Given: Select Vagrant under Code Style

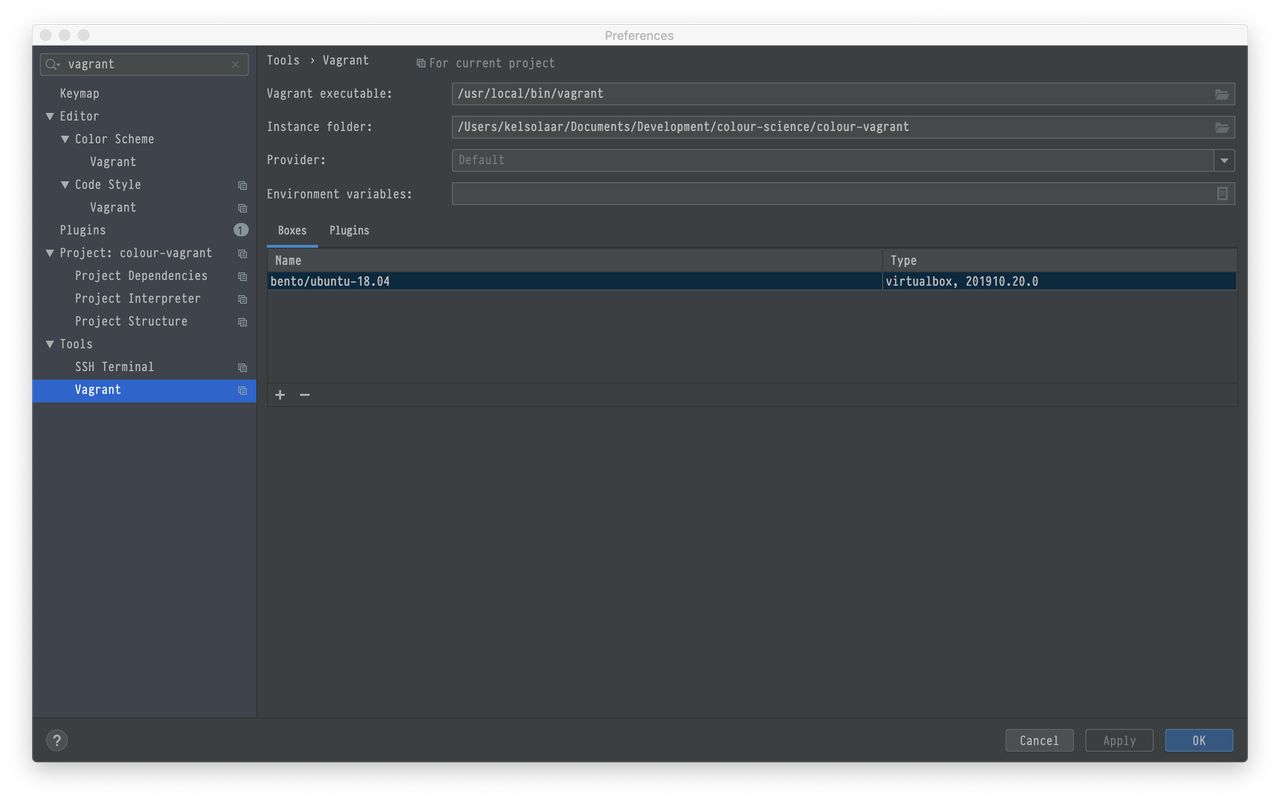Looking at the screenshot, I should coord(113,208).
